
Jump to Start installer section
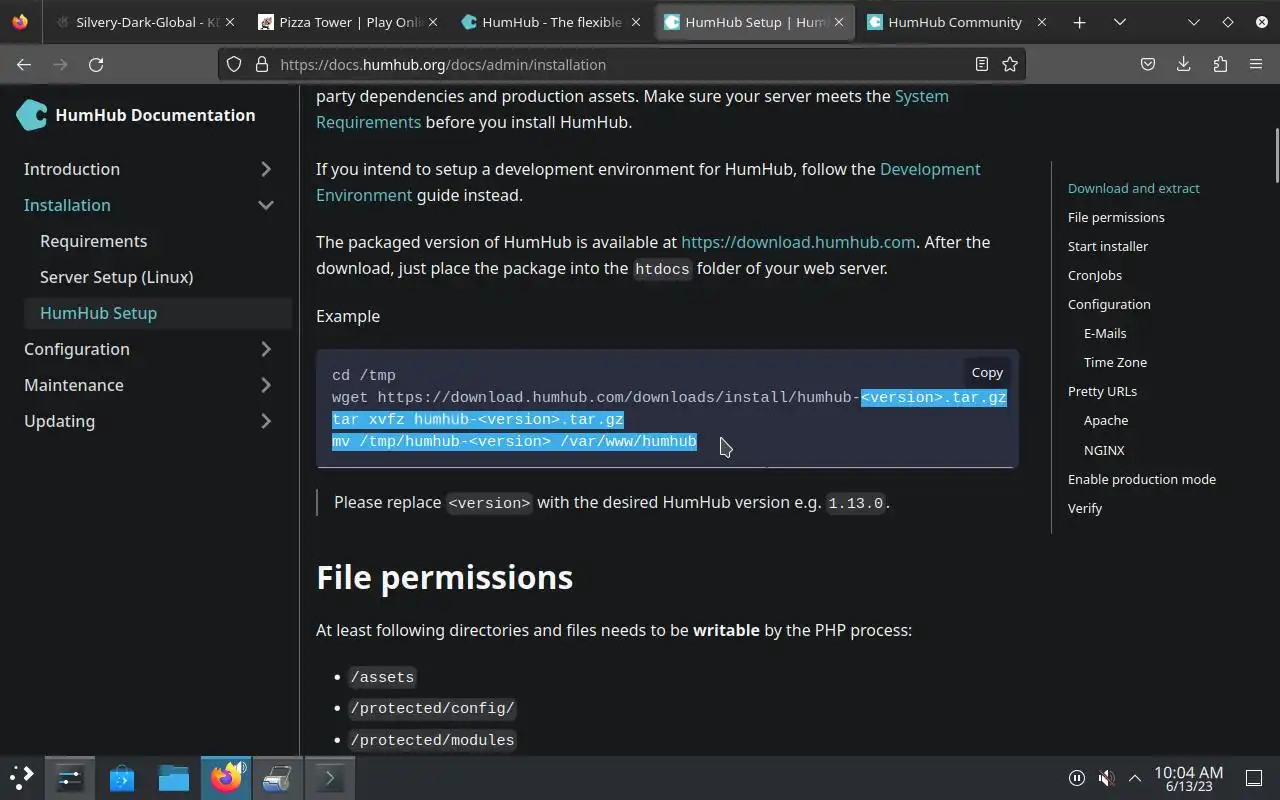1108,246
